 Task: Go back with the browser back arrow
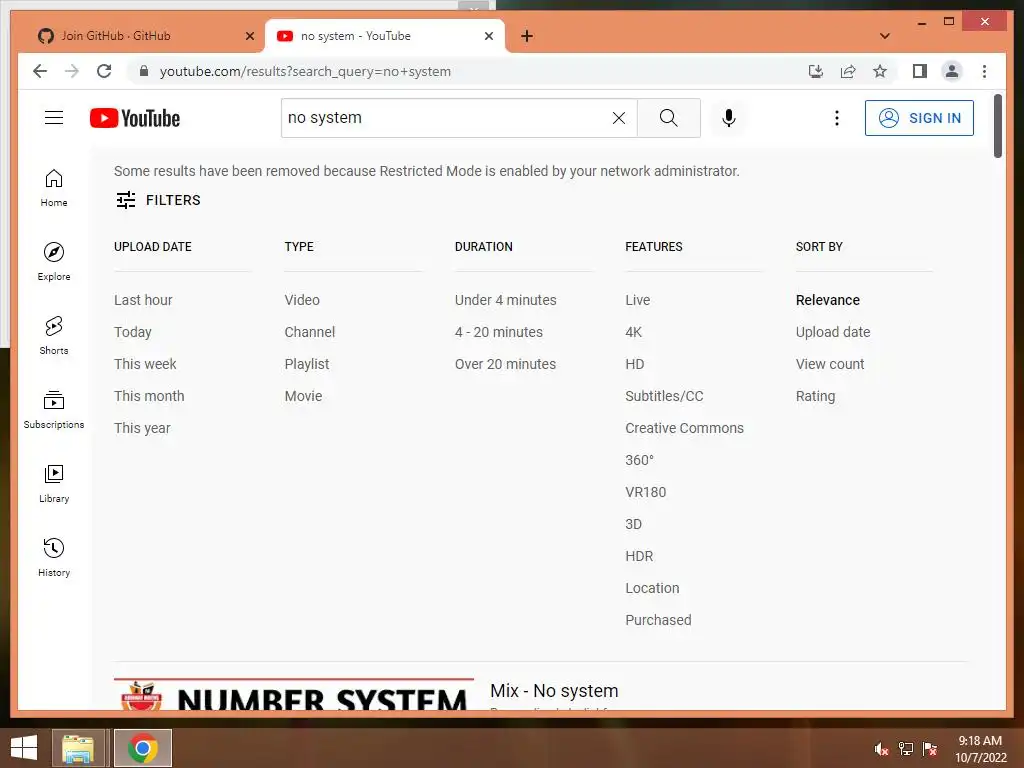pos(40,71)
